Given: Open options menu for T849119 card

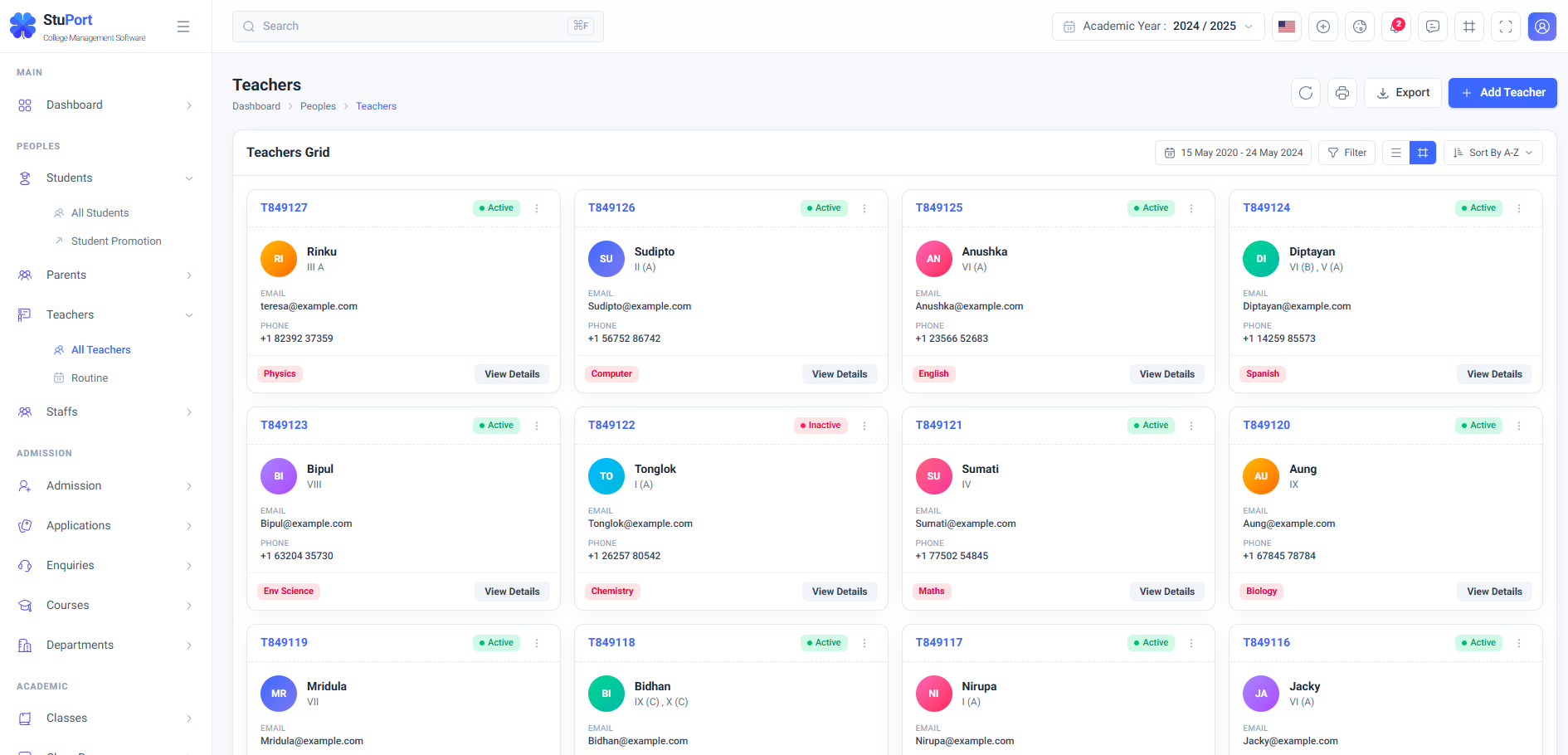Looking at the screenshot, I should (x=537, y=643).
